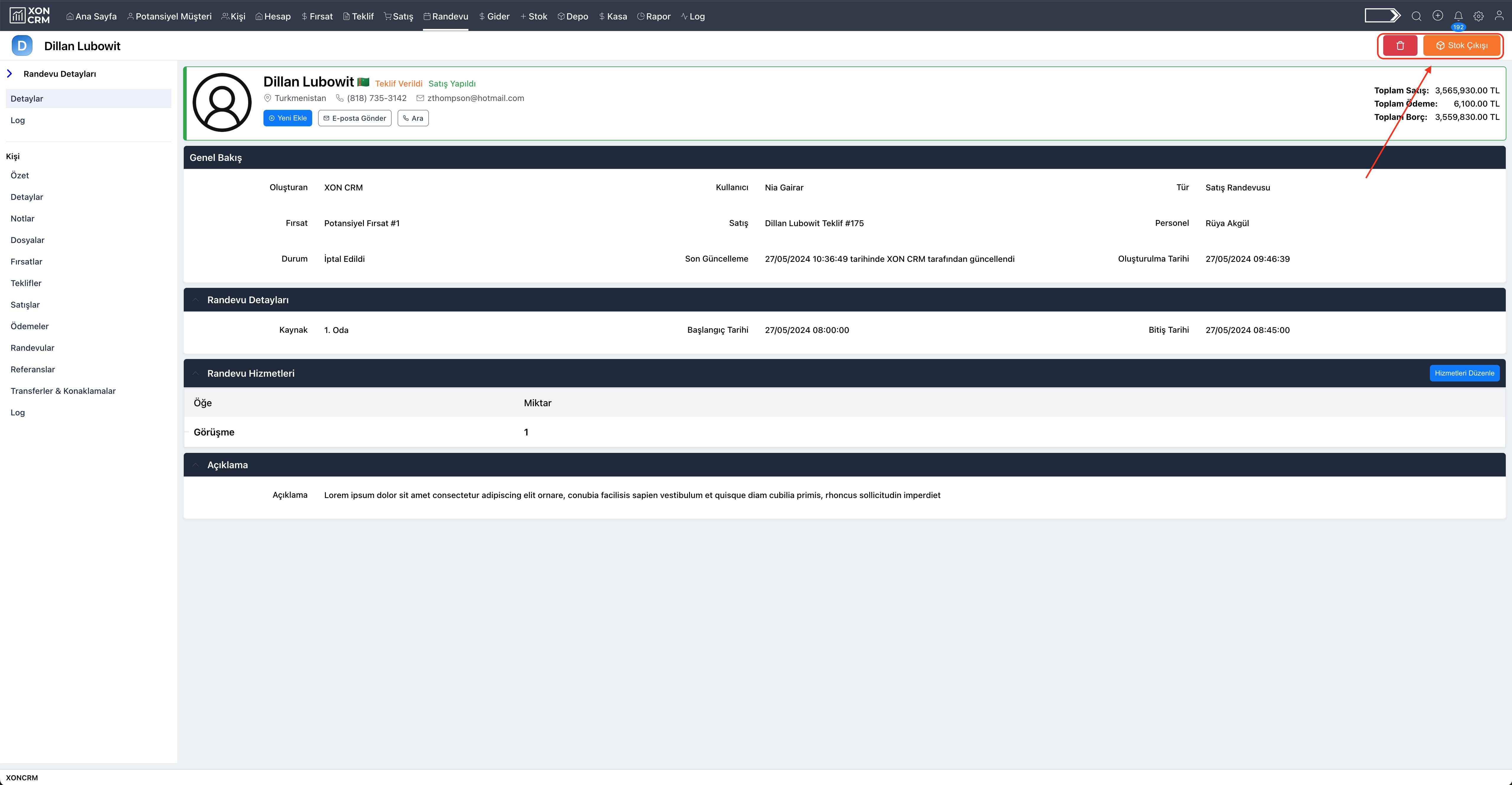Click the Görüşme service row
The height and width of the screenshot is (785, 1512).
coord(844,432)
